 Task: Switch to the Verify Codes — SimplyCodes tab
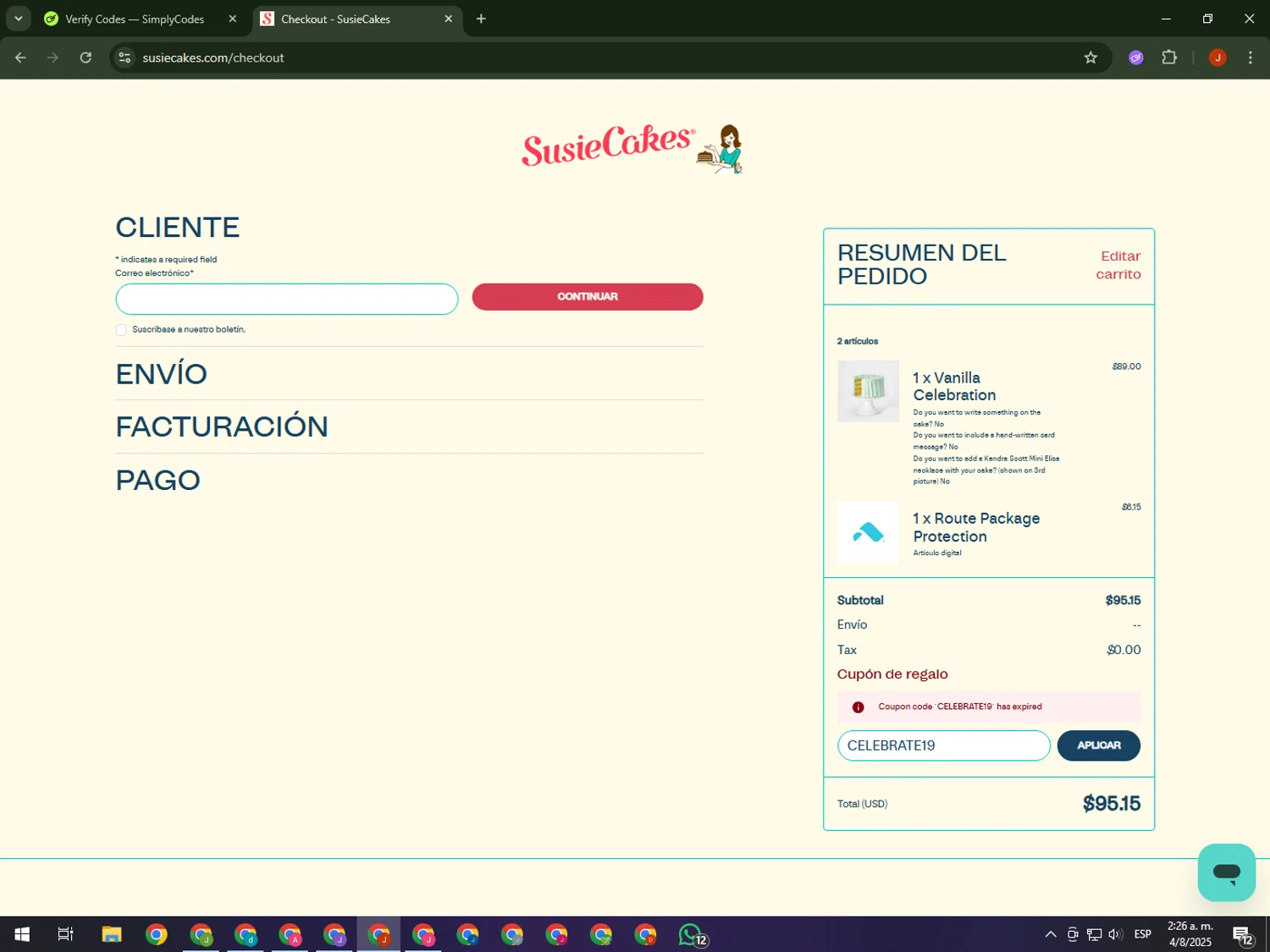[x=141, y=19]
